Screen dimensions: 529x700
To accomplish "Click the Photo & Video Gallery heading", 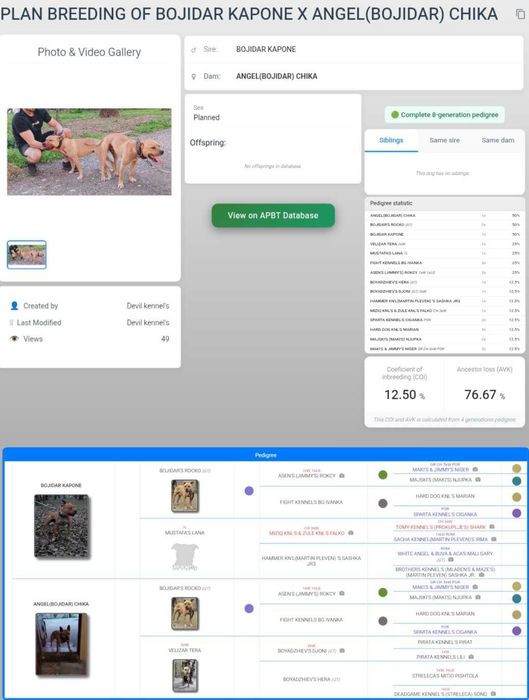I will coord(89,52).
